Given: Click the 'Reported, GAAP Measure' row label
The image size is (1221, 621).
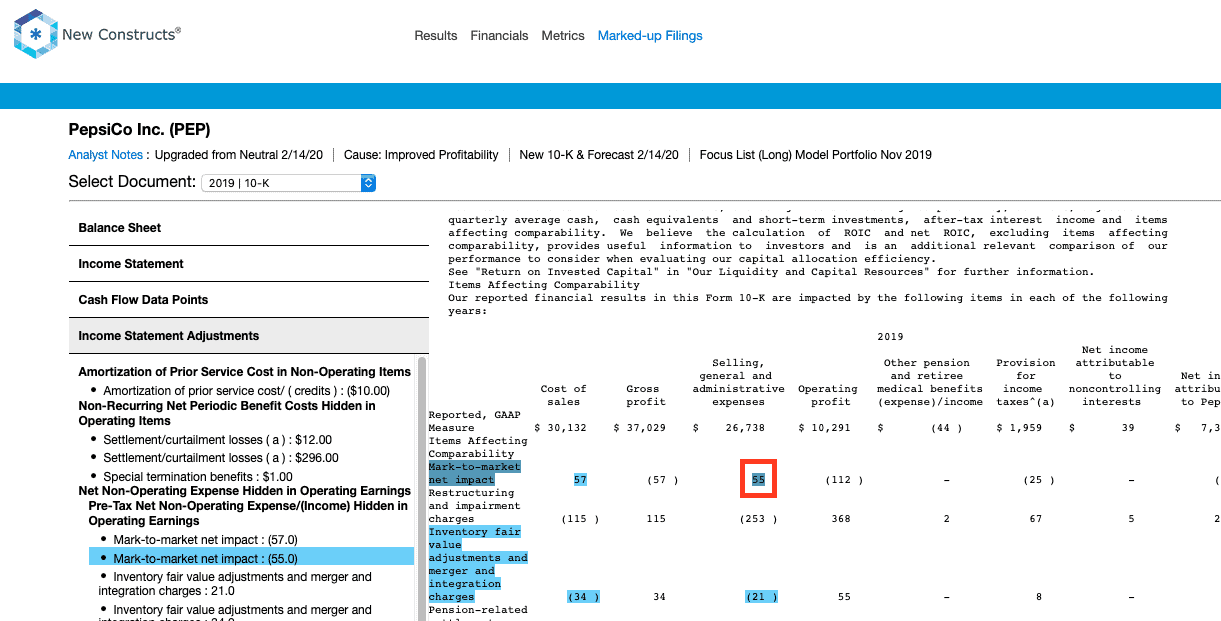Looking at the screenshot, I should (x=474, y=421).
